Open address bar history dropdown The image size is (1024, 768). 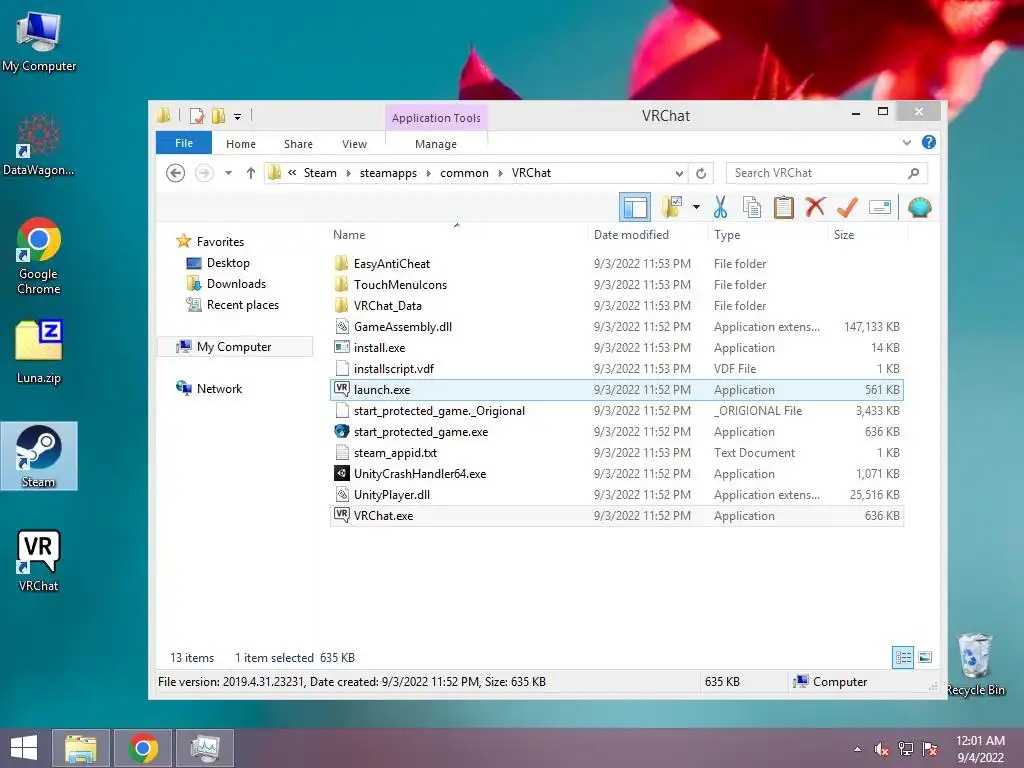pos(679,173)
